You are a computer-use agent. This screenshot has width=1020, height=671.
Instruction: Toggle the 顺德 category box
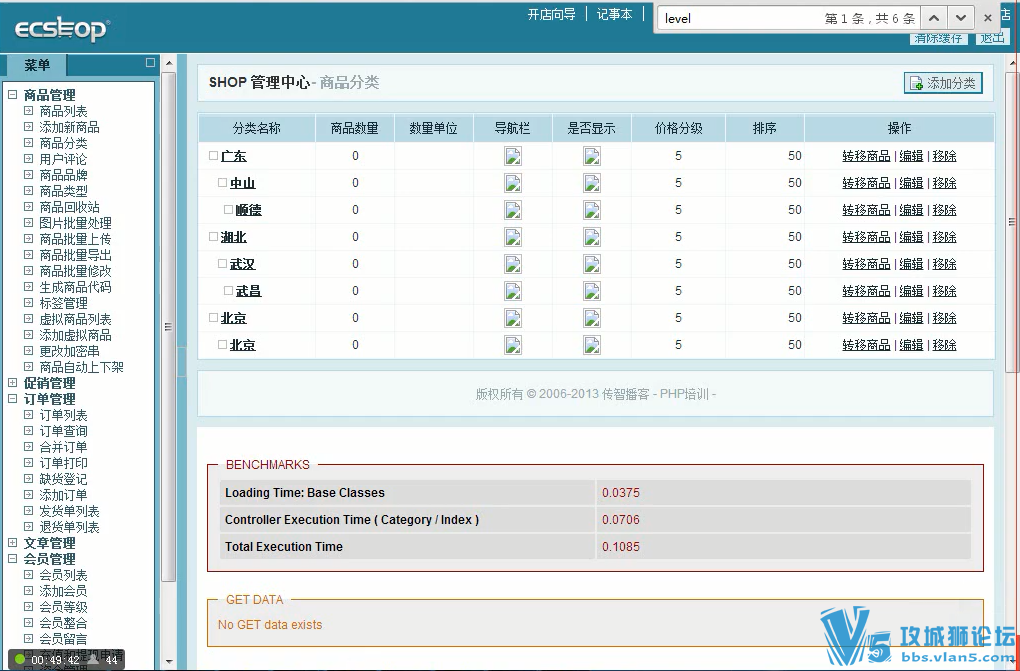pyautogui.click(x=228, y=210)
